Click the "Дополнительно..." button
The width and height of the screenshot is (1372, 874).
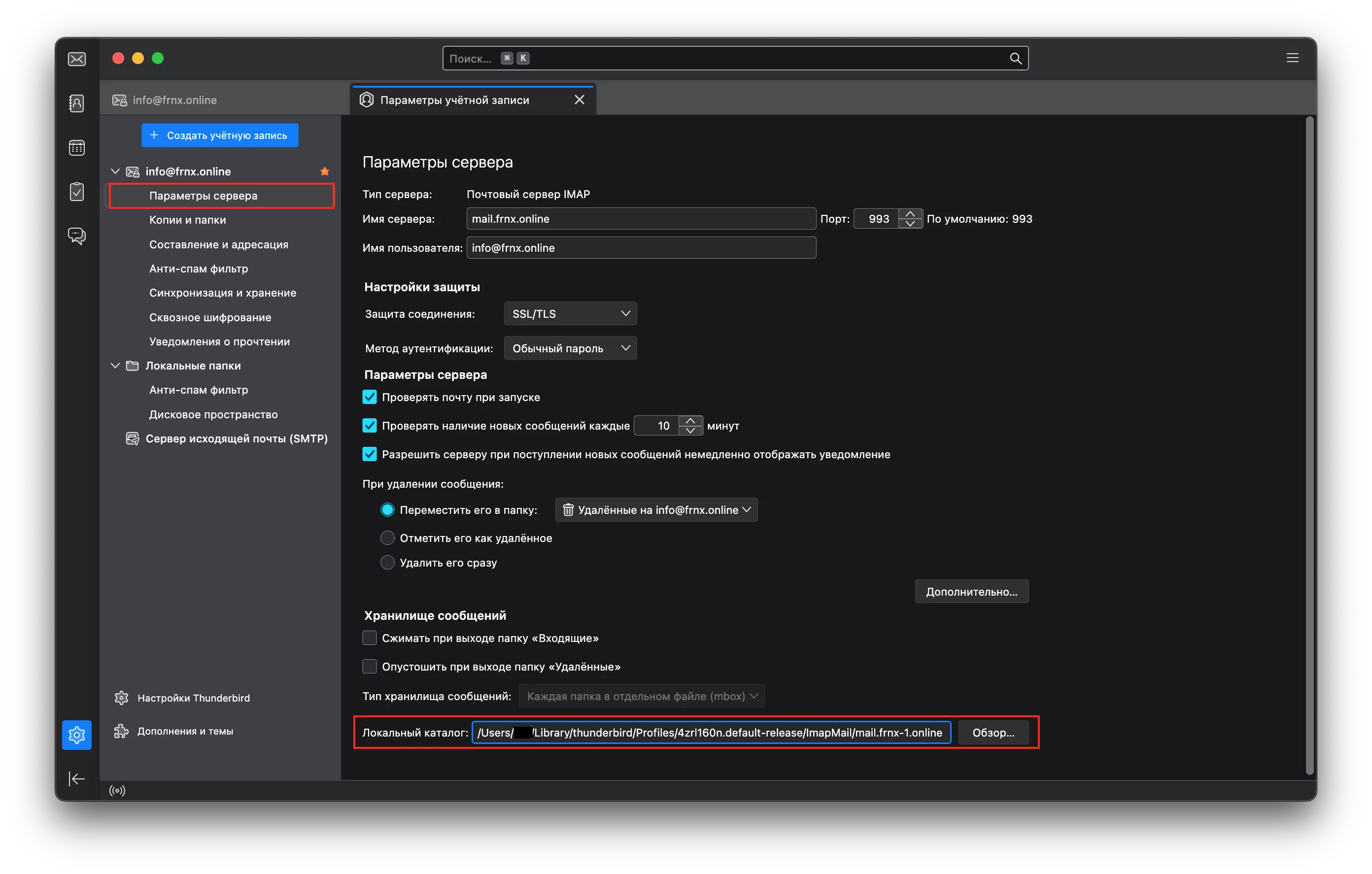click(971, 591)
